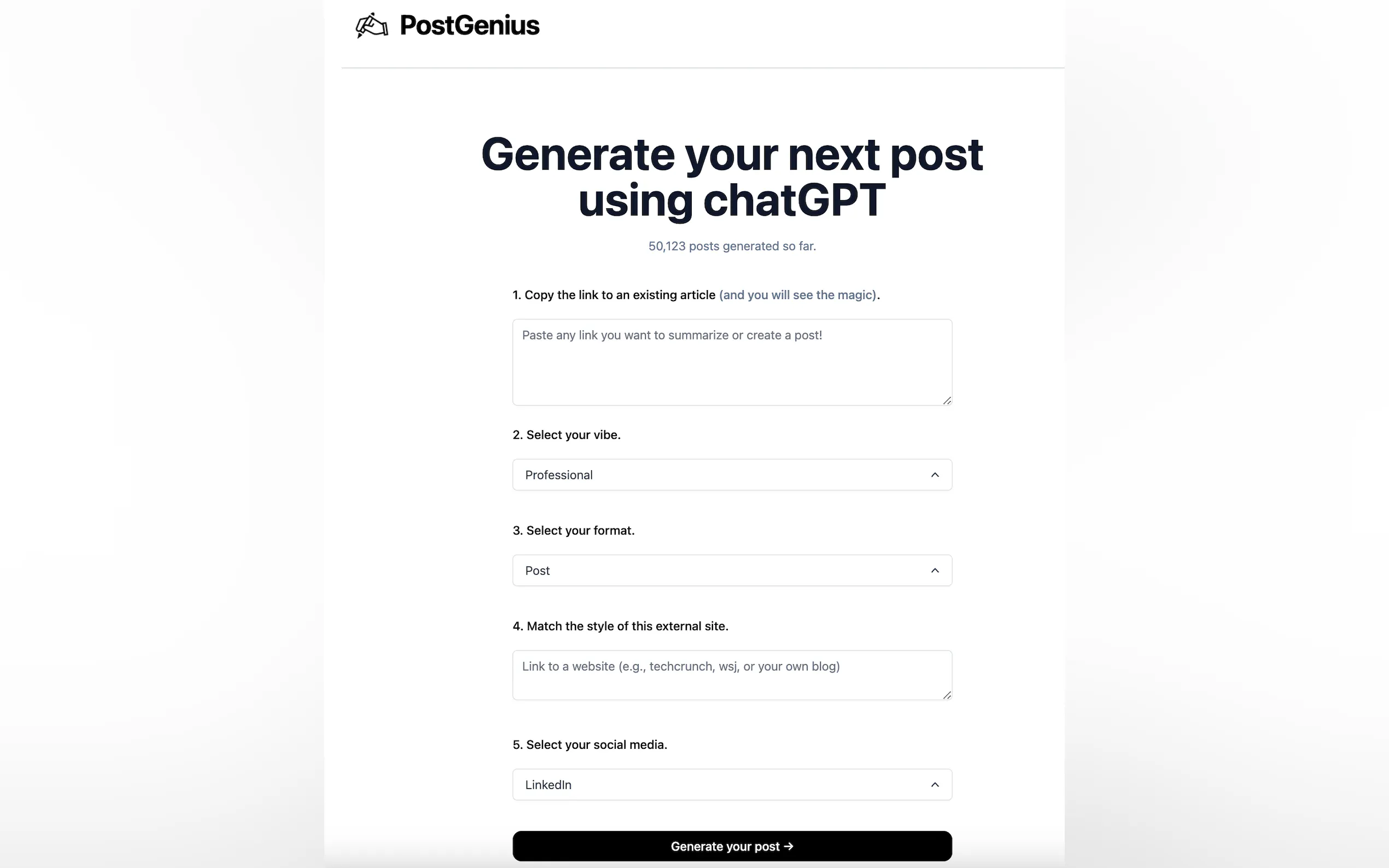Click the "50,123 posts generated so far" counter
This screenshot has width=1389, height=868.
click(x=732, y=247)
